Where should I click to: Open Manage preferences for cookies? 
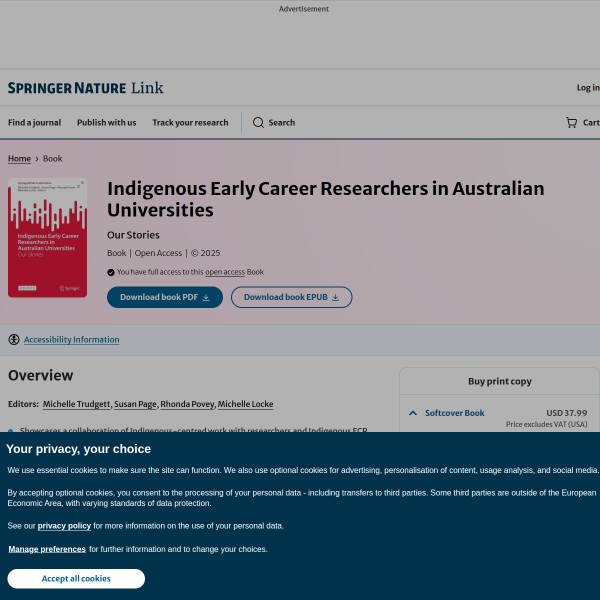(x=47, y=549)
